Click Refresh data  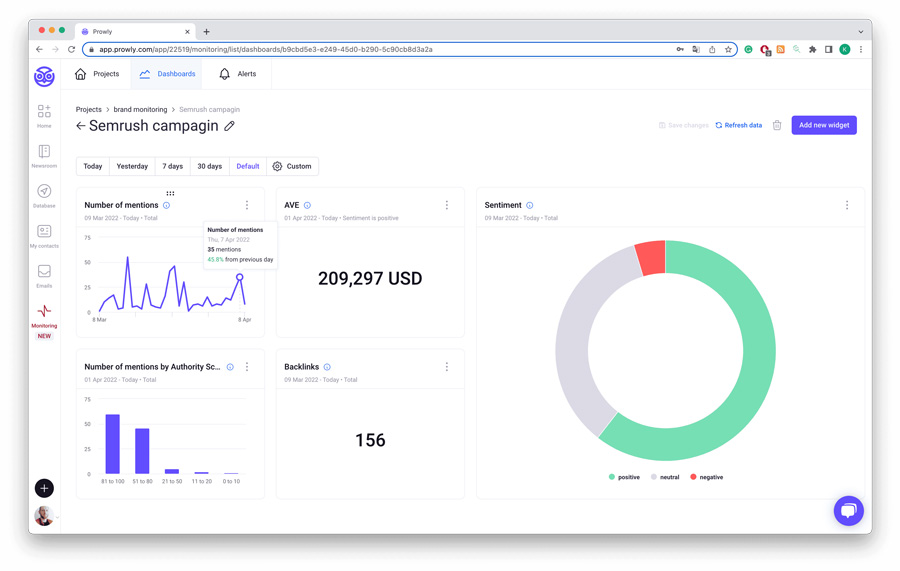click(x=739, y=125)
